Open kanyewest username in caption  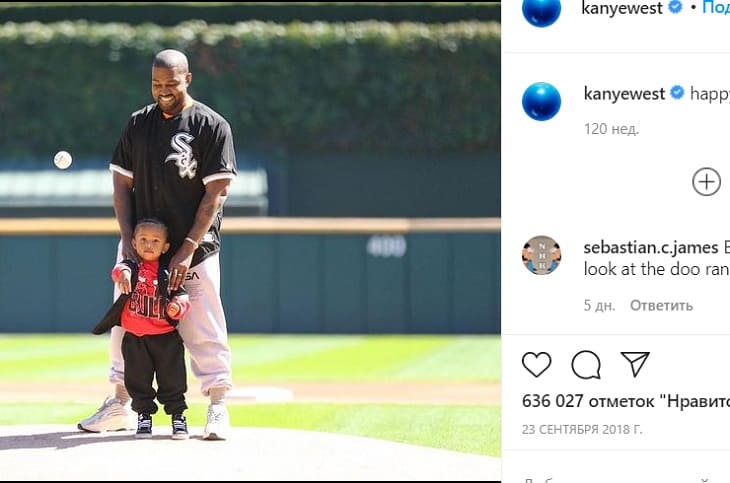624,94
